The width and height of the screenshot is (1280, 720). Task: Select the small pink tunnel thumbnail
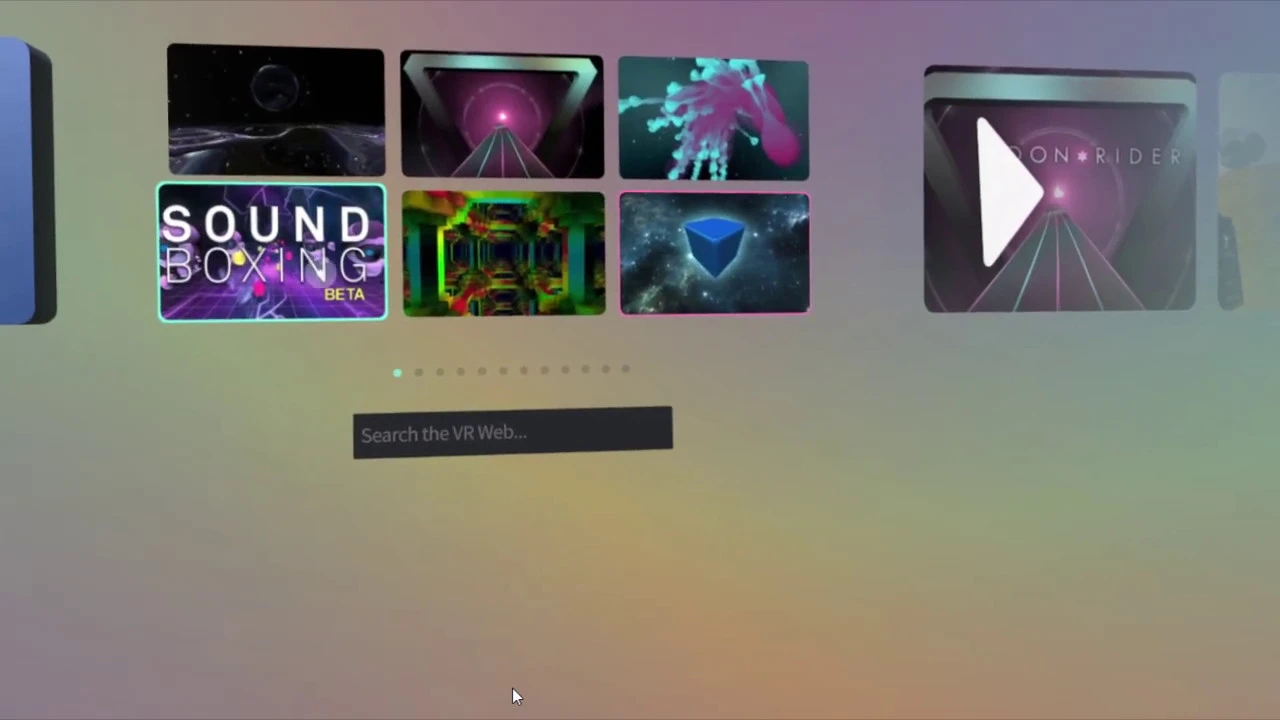click(x=502, y=116)
